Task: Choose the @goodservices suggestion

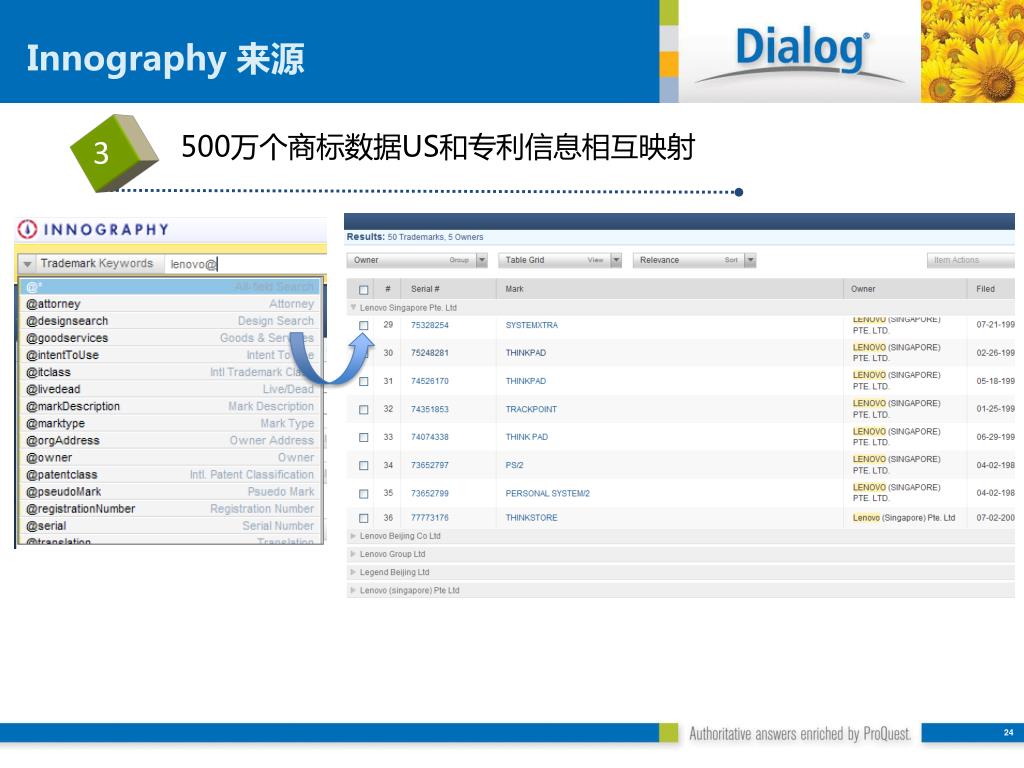Action: [170, 338]
